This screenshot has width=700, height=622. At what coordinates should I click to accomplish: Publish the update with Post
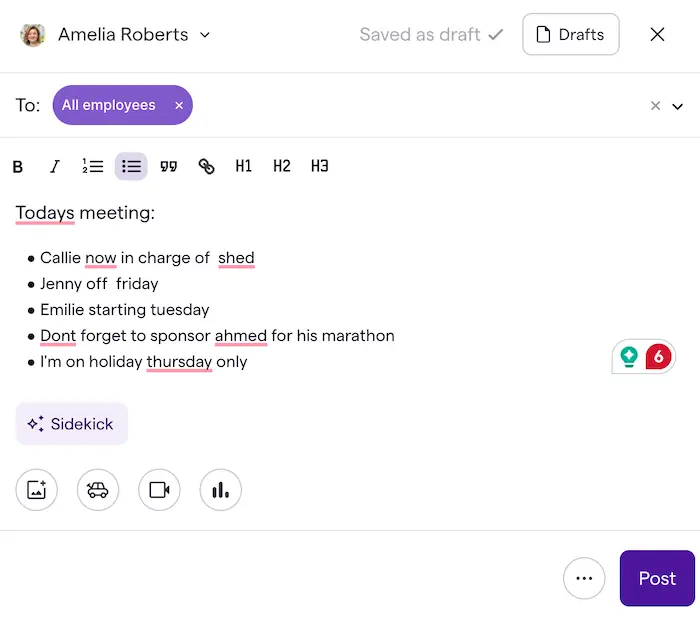[x=657, y=578]
